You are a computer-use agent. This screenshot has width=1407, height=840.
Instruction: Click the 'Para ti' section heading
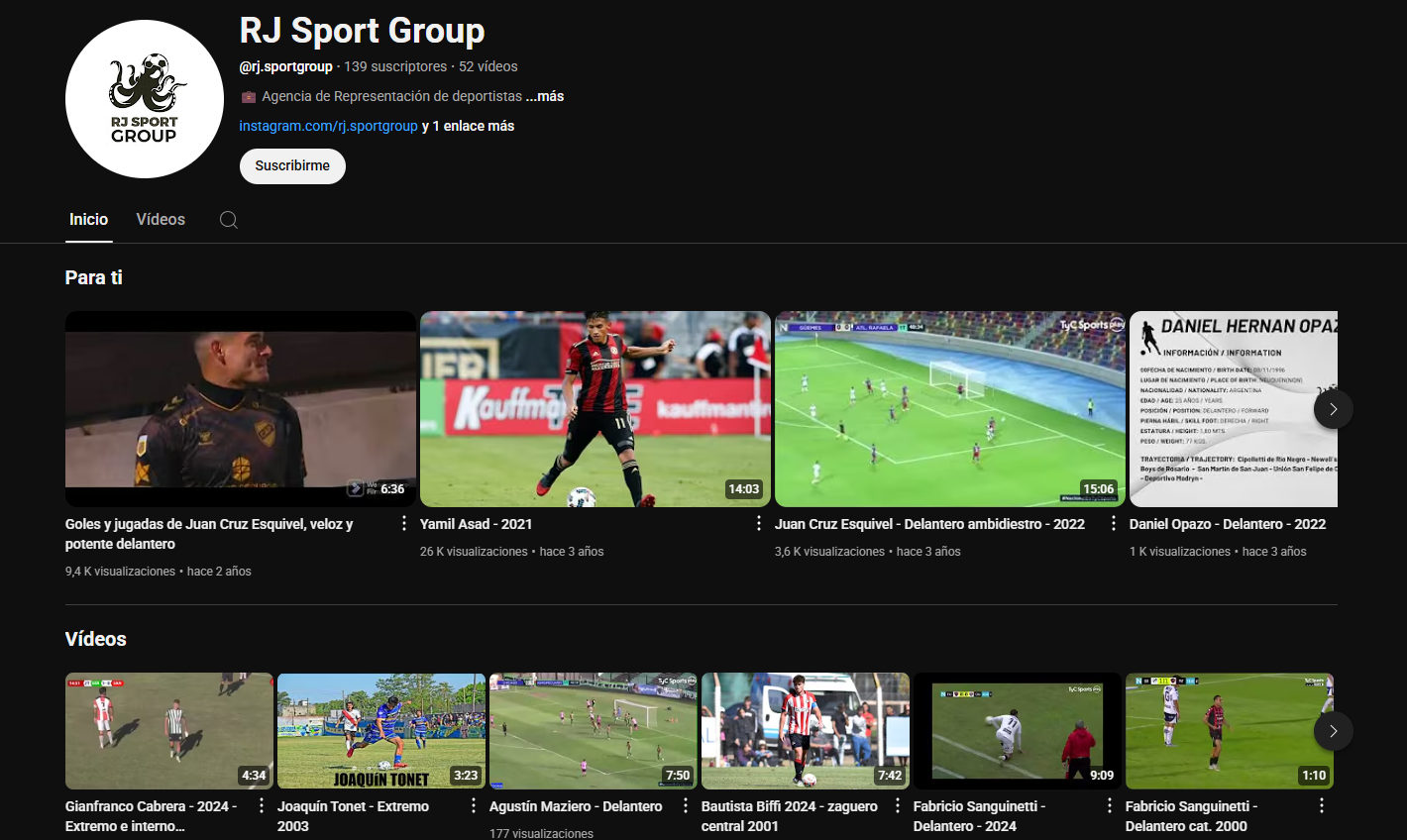pos(94,277)
